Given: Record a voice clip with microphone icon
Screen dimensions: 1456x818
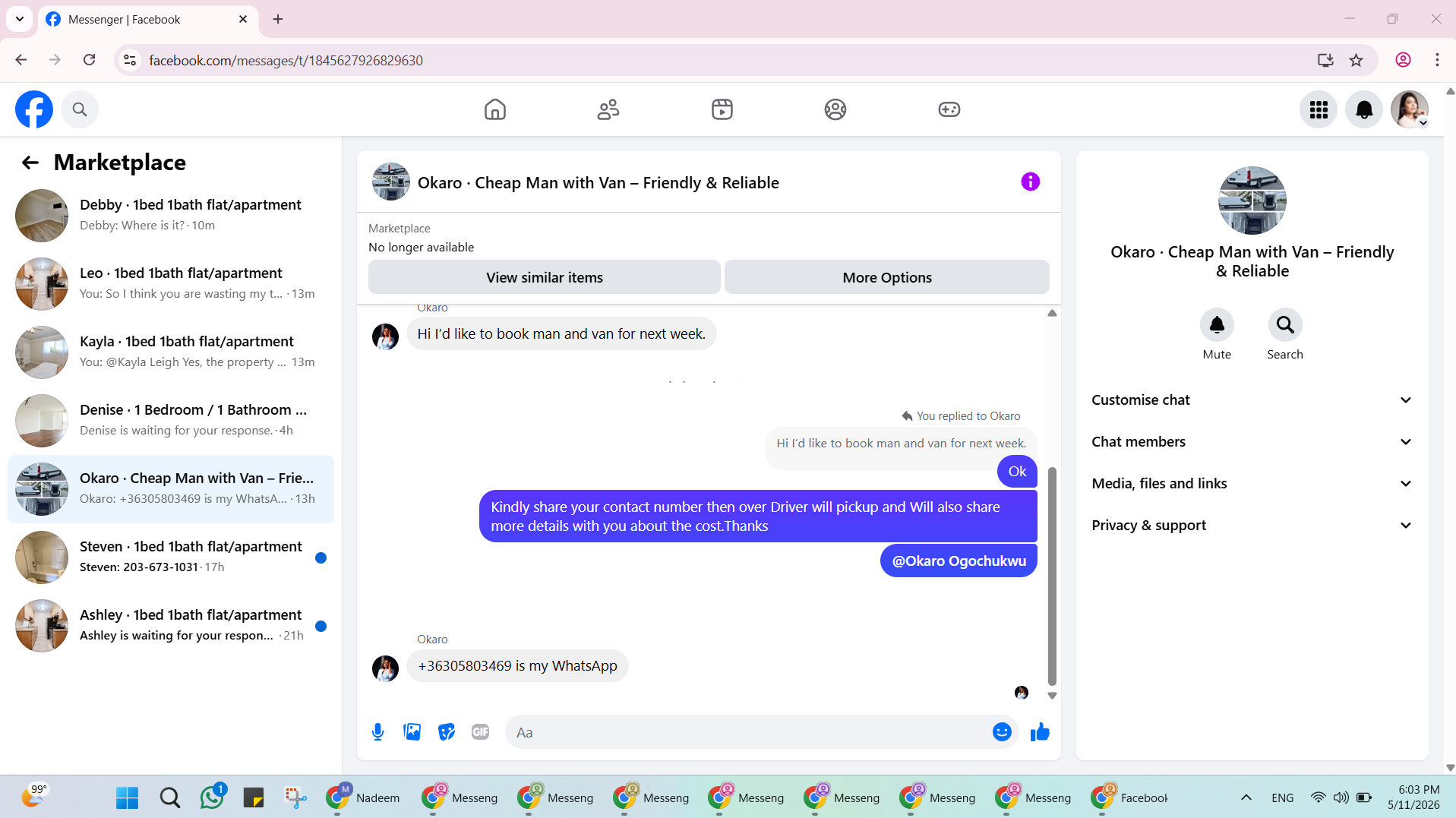Looking at the screenshot, I should coord(377,732).
